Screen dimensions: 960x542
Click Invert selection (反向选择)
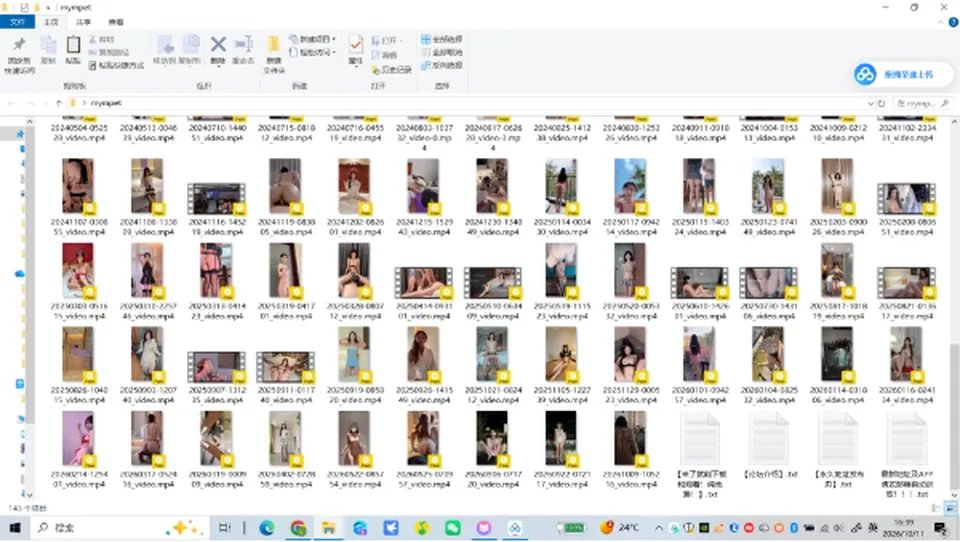point(441,65)
